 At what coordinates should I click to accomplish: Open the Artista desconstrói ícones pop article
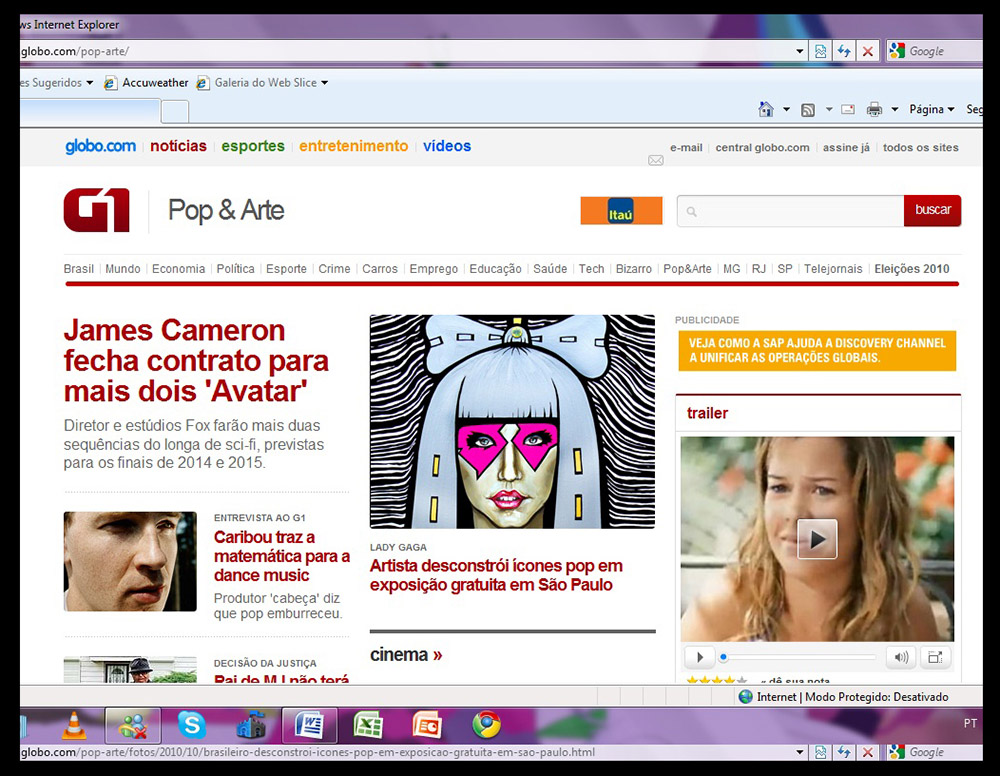pyautogui.click(x=496, y=575)
